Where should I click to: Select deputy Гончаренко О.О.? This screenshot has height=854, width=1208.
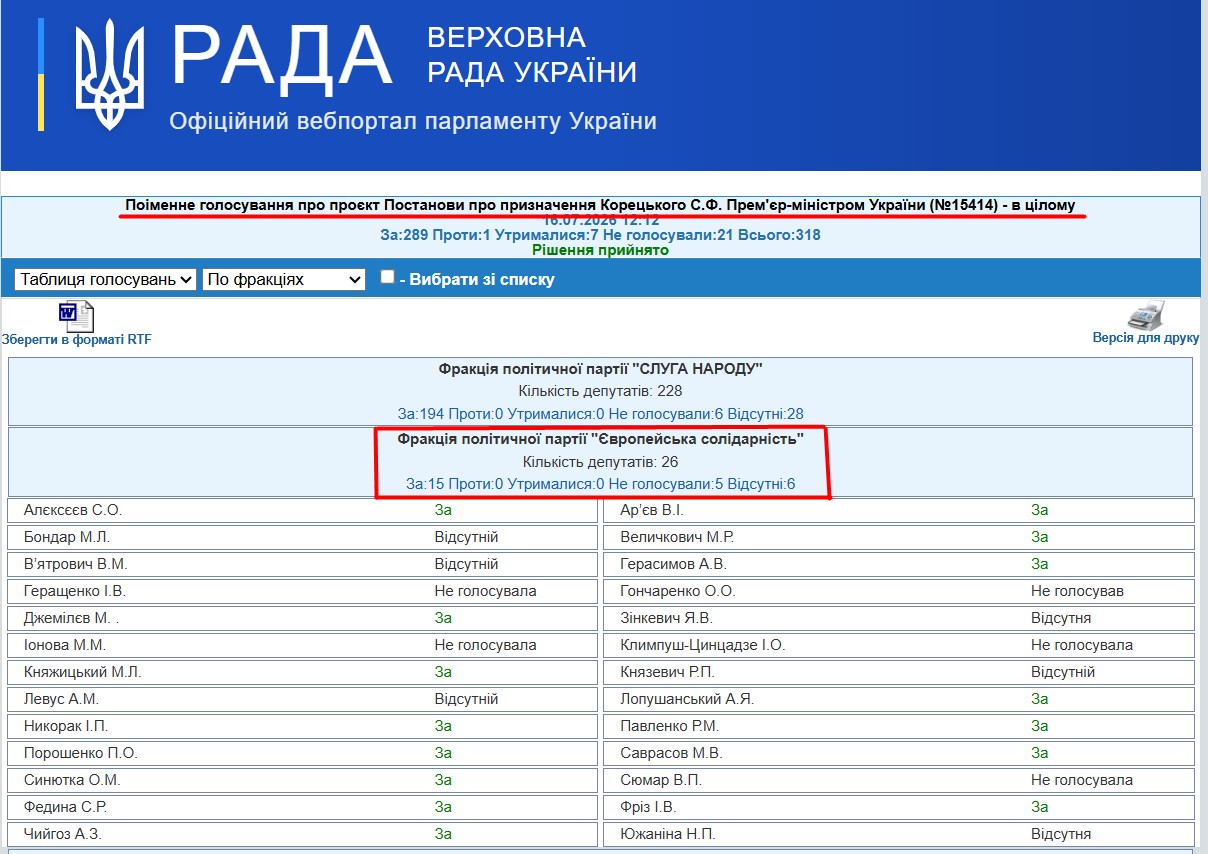[x=677, y=591]
